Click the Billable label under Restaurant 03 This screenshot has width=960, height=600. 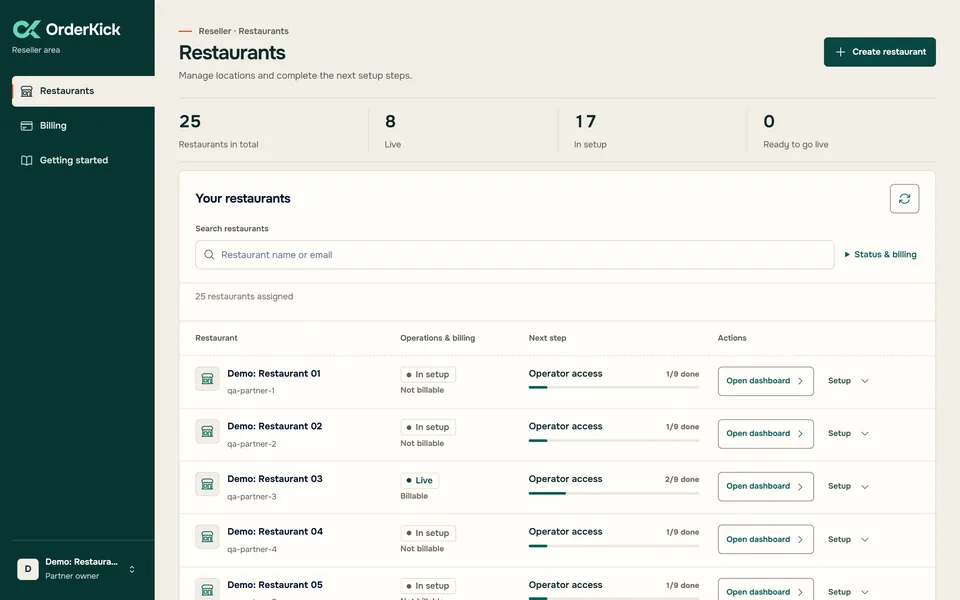tap(414, 496)
